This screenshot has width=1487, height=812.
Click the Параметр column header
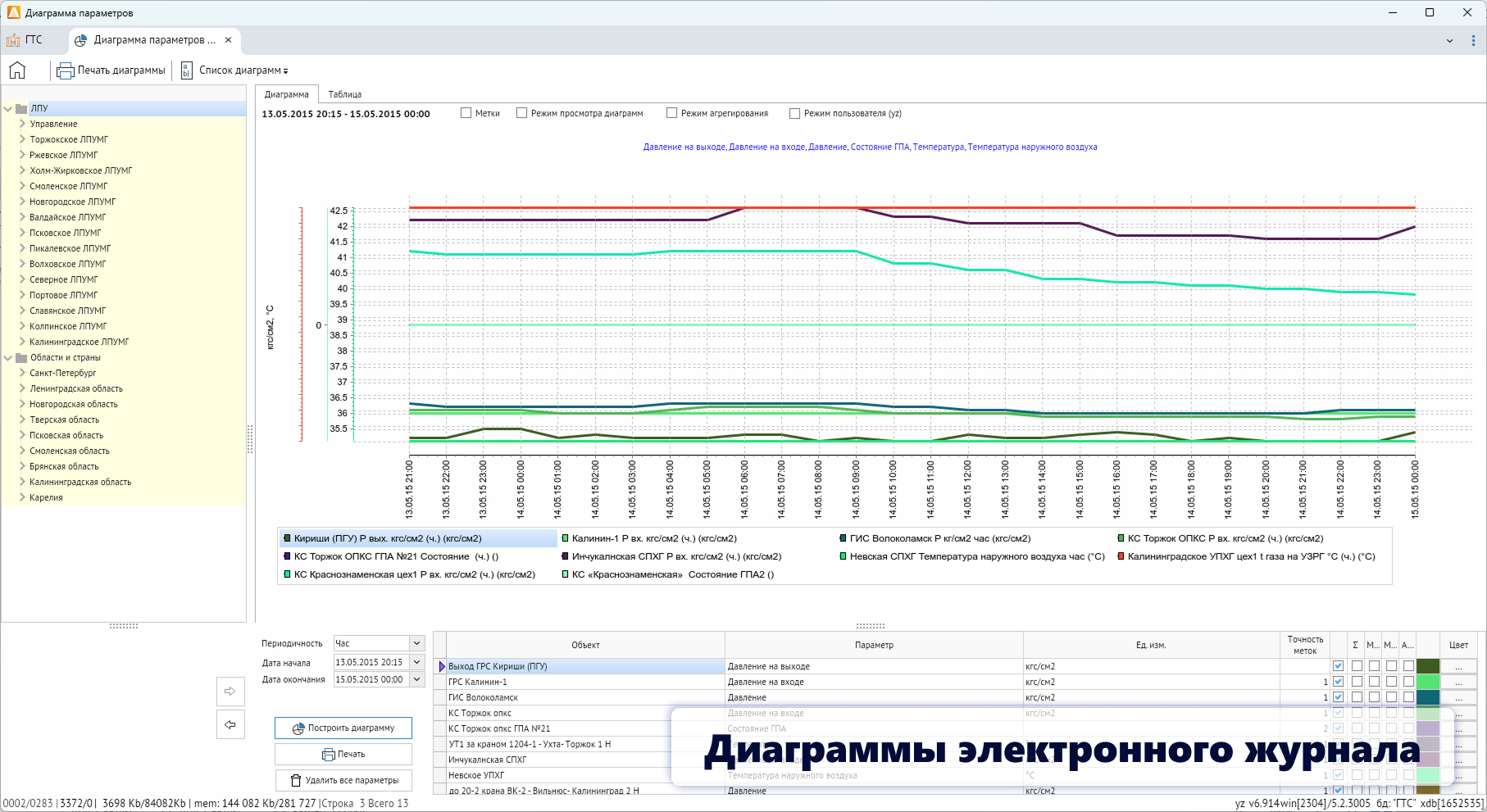(874, 645)
